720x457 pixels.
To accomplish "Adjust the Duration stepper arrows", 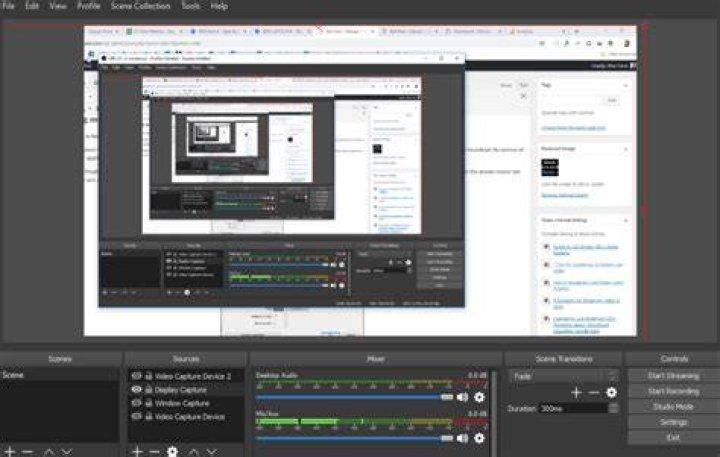I will coord(613,408).
